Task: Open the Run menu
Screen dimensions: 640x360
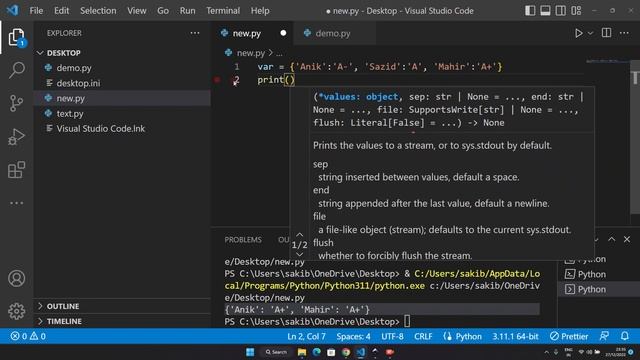Action: point(187,11)
